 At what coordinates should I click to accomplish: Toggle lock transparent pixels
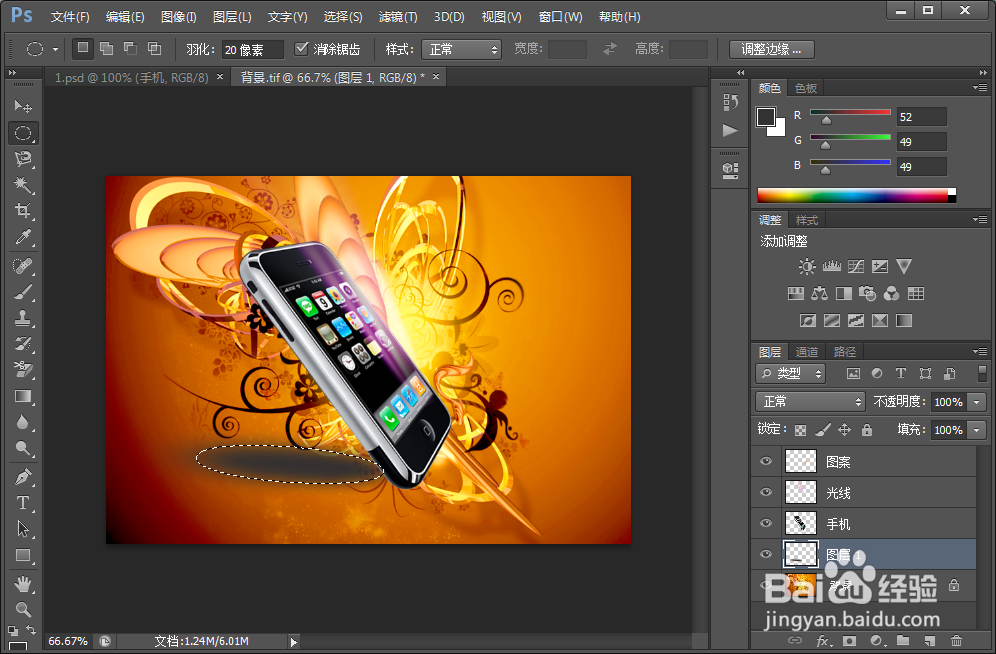(x=800, y=430)
